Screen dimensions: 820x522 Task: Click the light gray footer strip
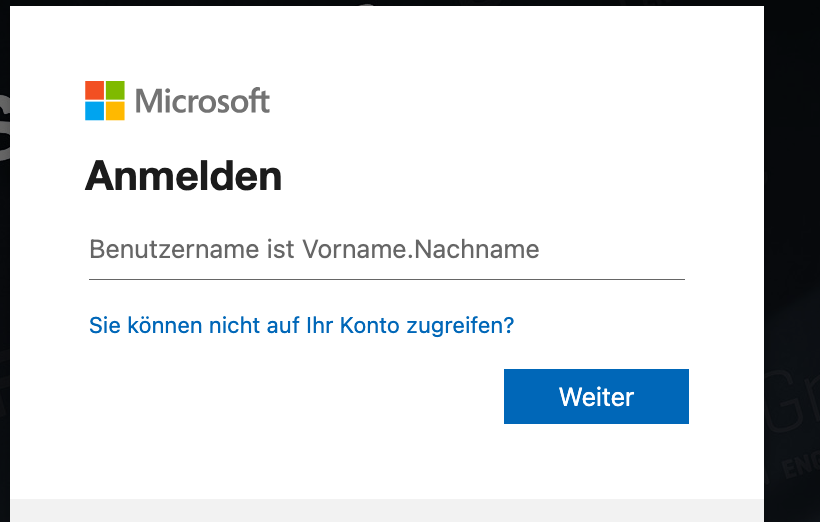(386, 510)
